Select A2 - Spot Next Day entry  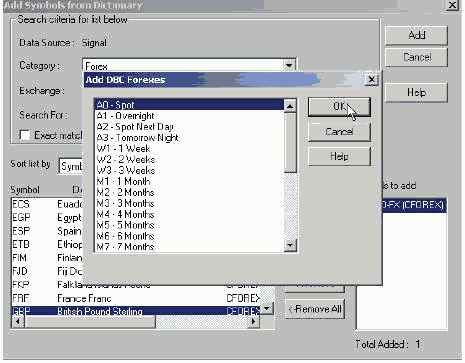[189, 127]
